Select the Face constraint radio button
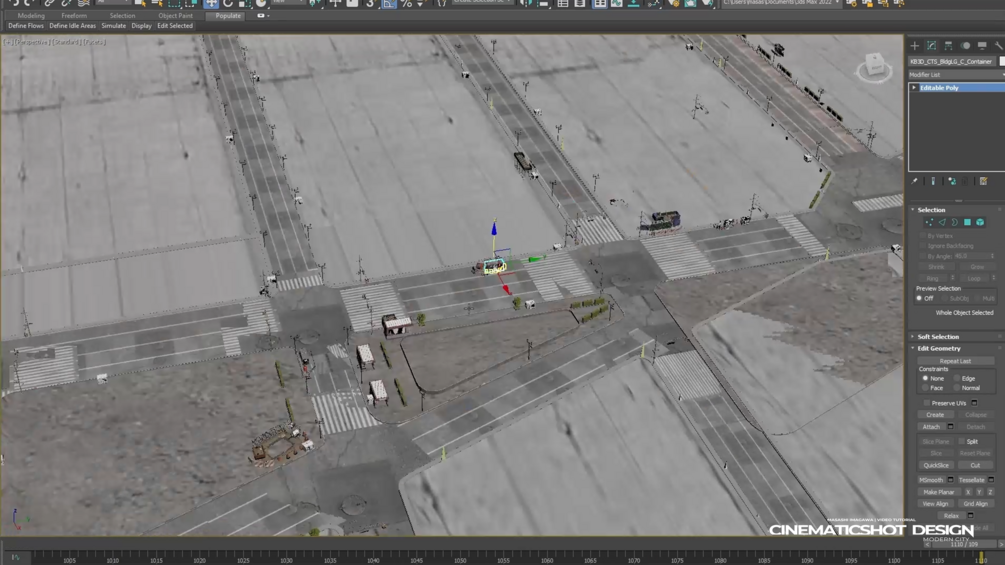Screen dimensions: 1005x565 [925, 388]
